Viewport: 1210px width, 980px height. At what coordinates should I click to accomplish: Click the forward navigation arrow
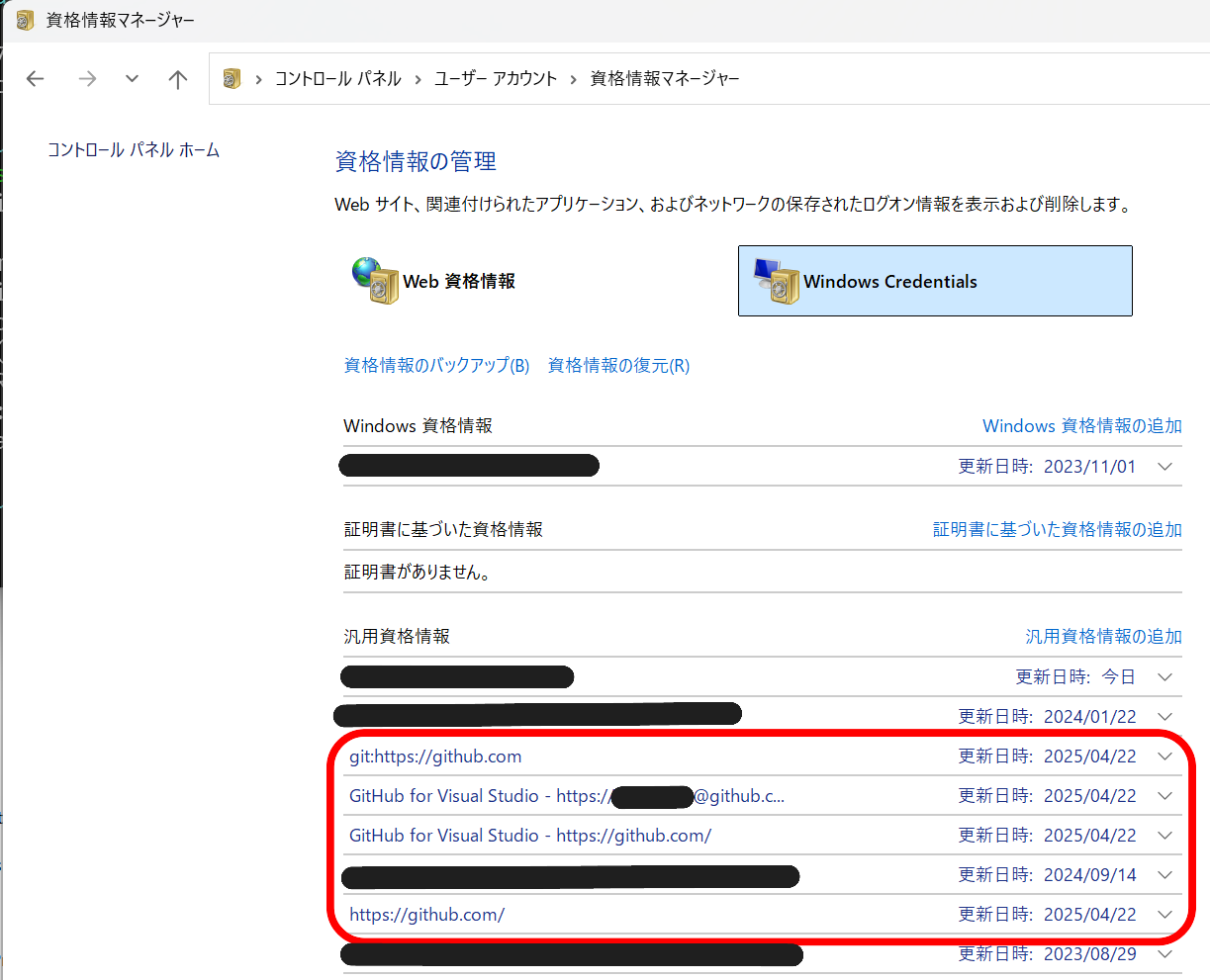88,79
